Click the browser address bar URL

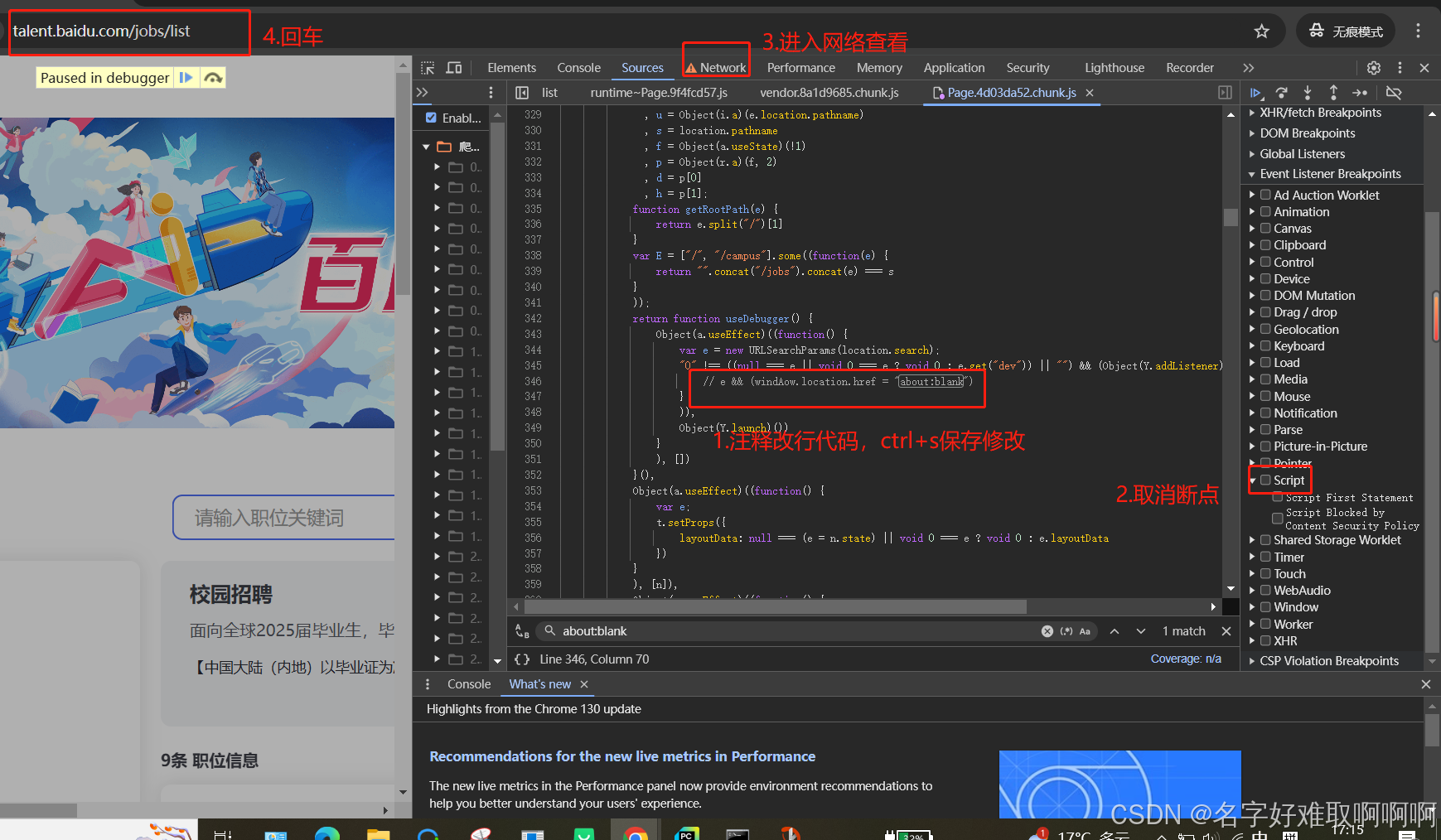[102, 31]
